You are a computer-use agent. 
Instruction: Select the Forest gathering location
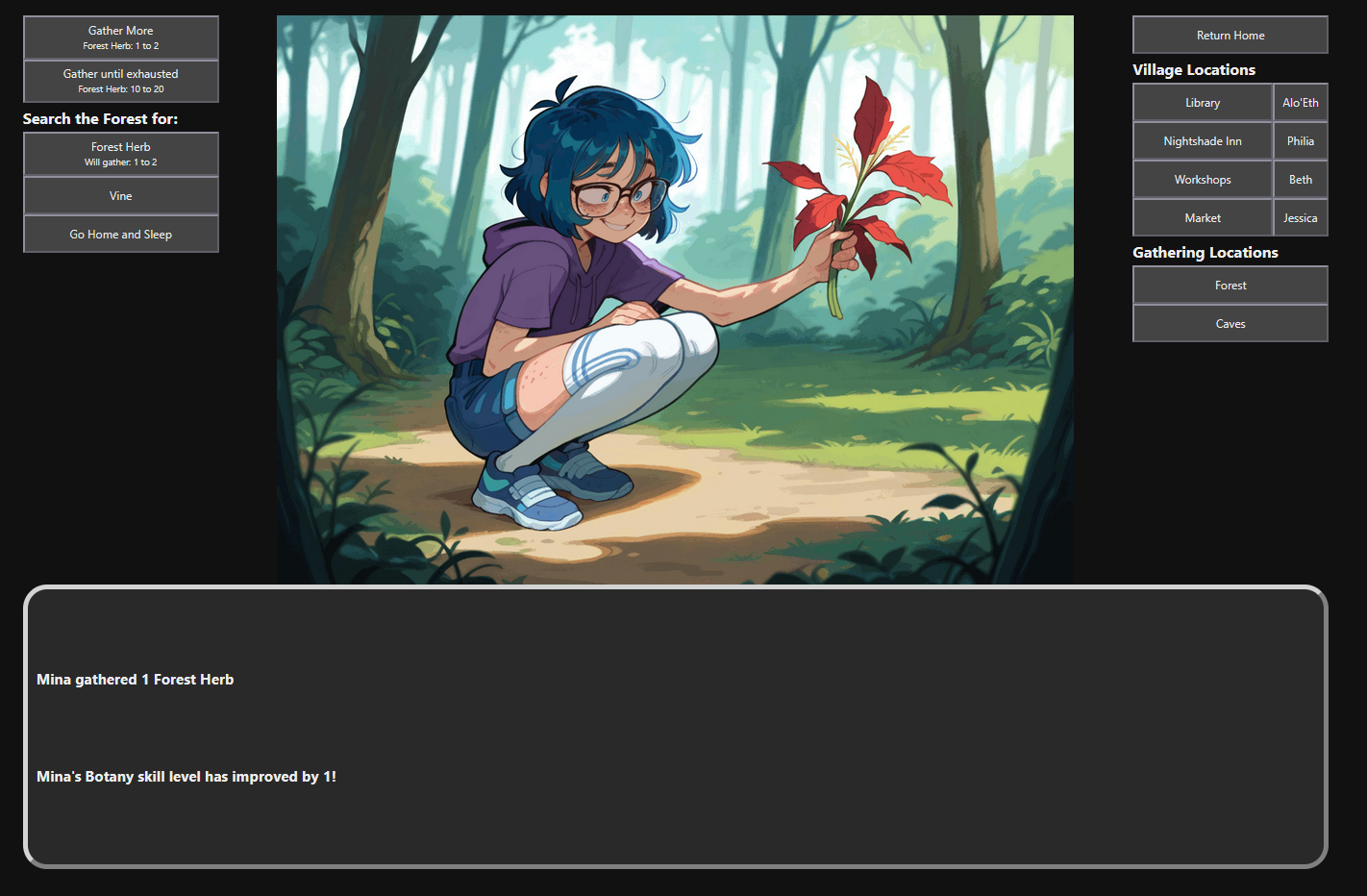pos(1230,285)
